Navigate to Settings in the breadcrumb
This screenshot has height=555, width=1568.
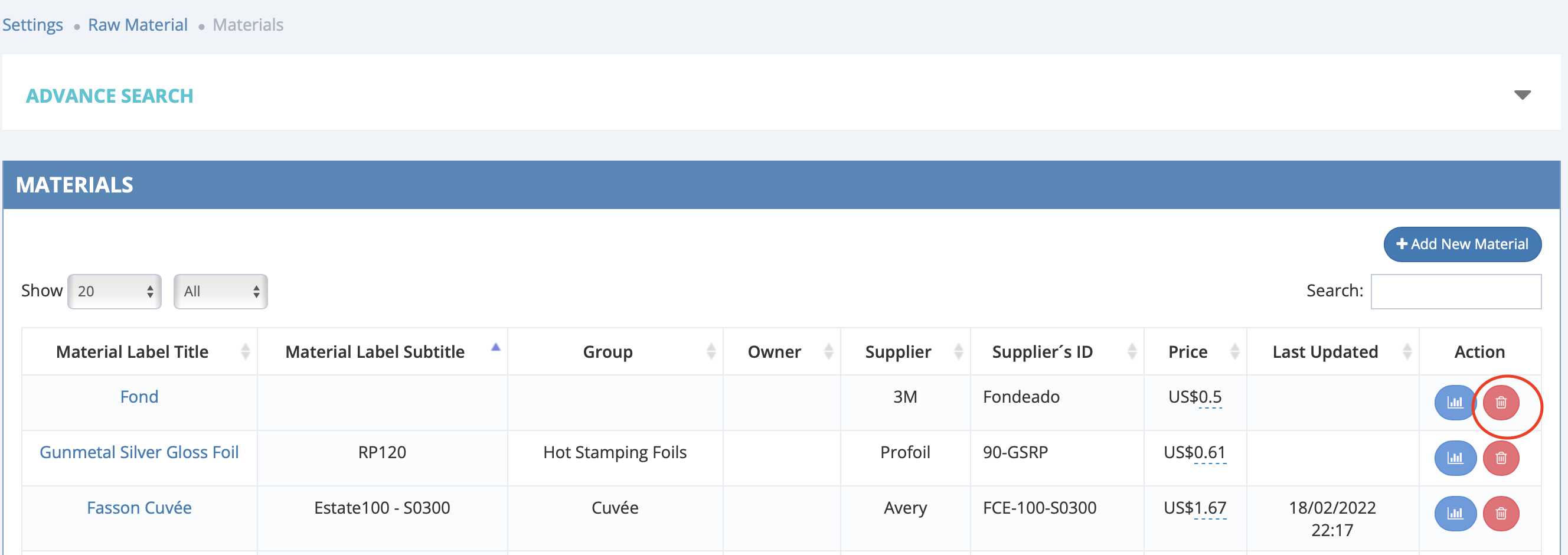coord(33,24)
